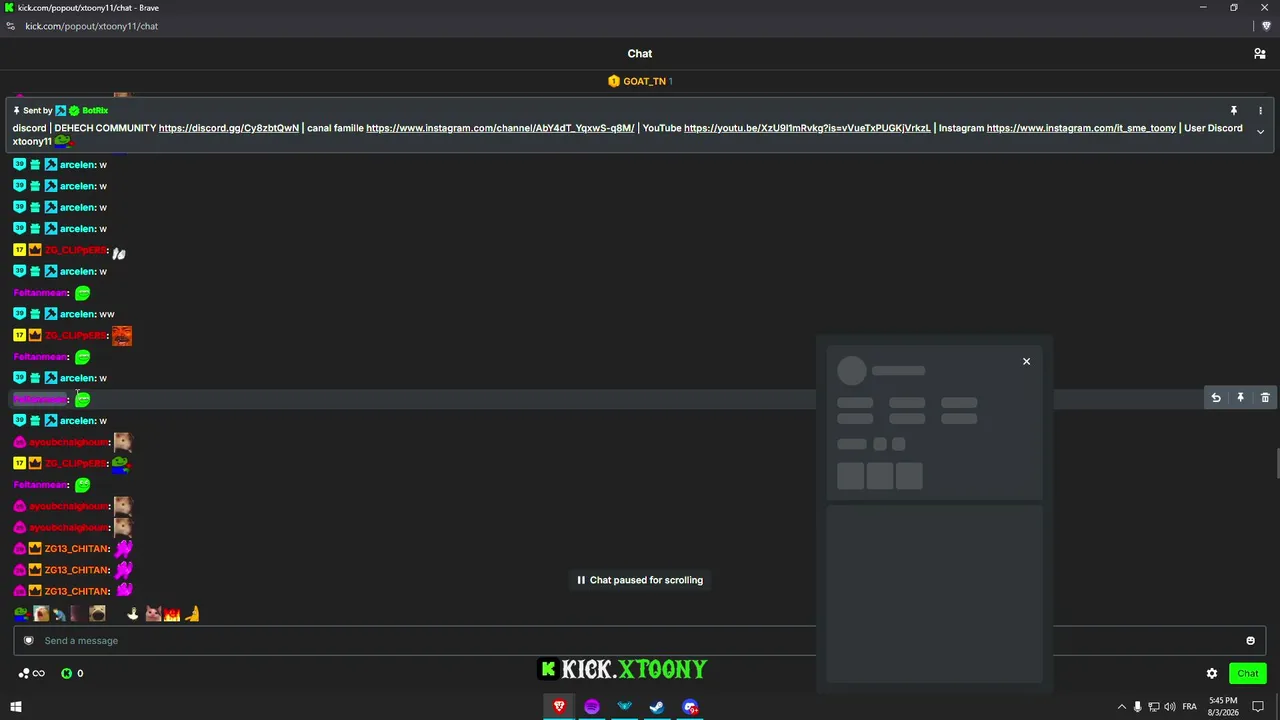Open the YouTube video link
This screenshot has width=1280, height=720.
(x=807, y=128)
